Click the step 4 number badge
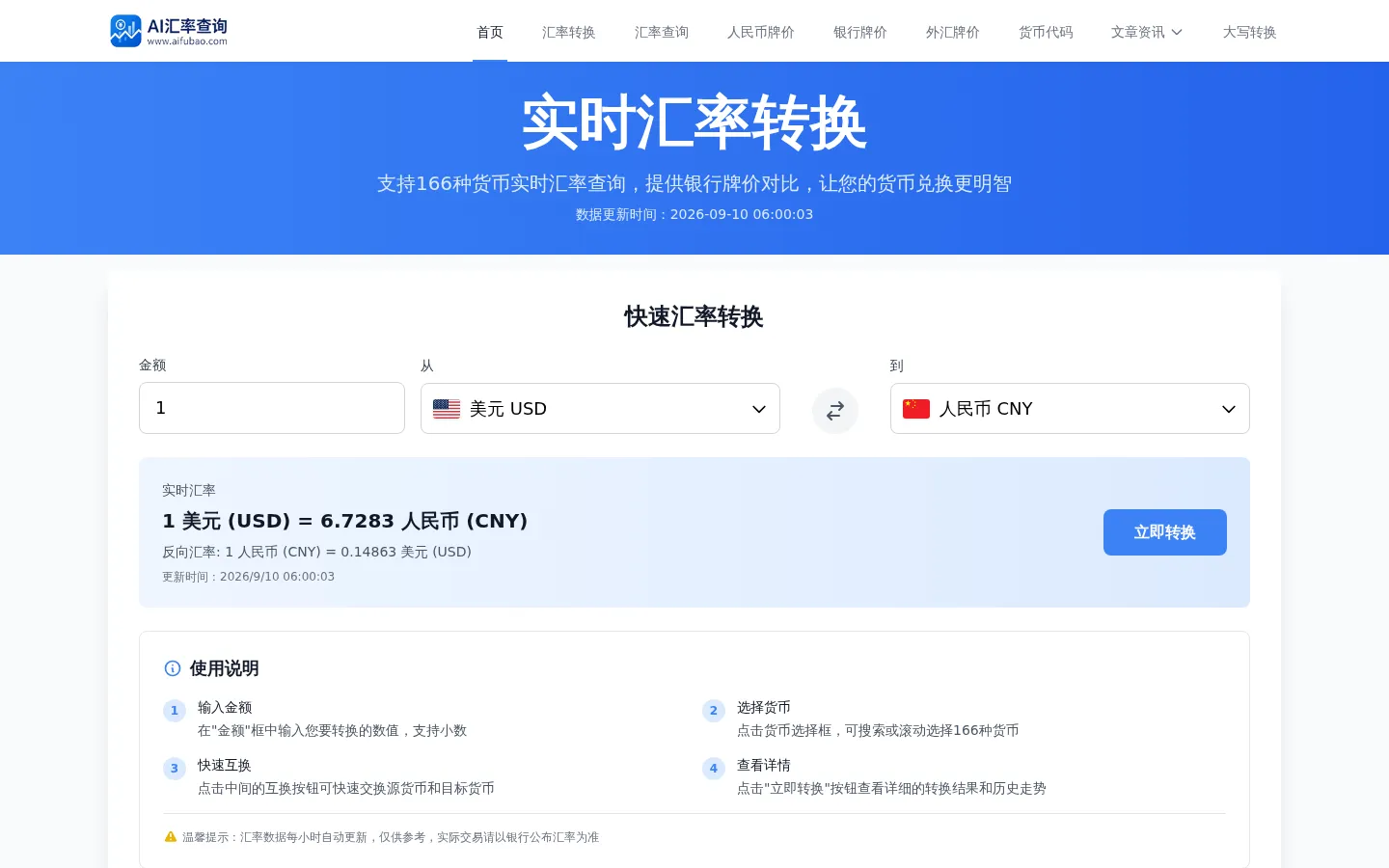The height and width of the screenshot is (868, 1389). click(714, 769)
